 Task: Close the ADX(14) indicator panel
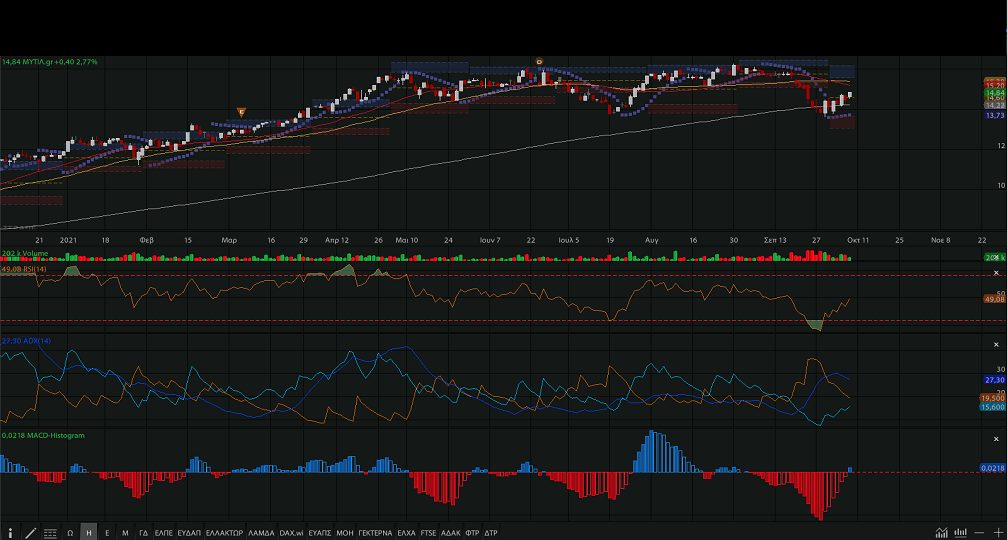click(996, 345)
